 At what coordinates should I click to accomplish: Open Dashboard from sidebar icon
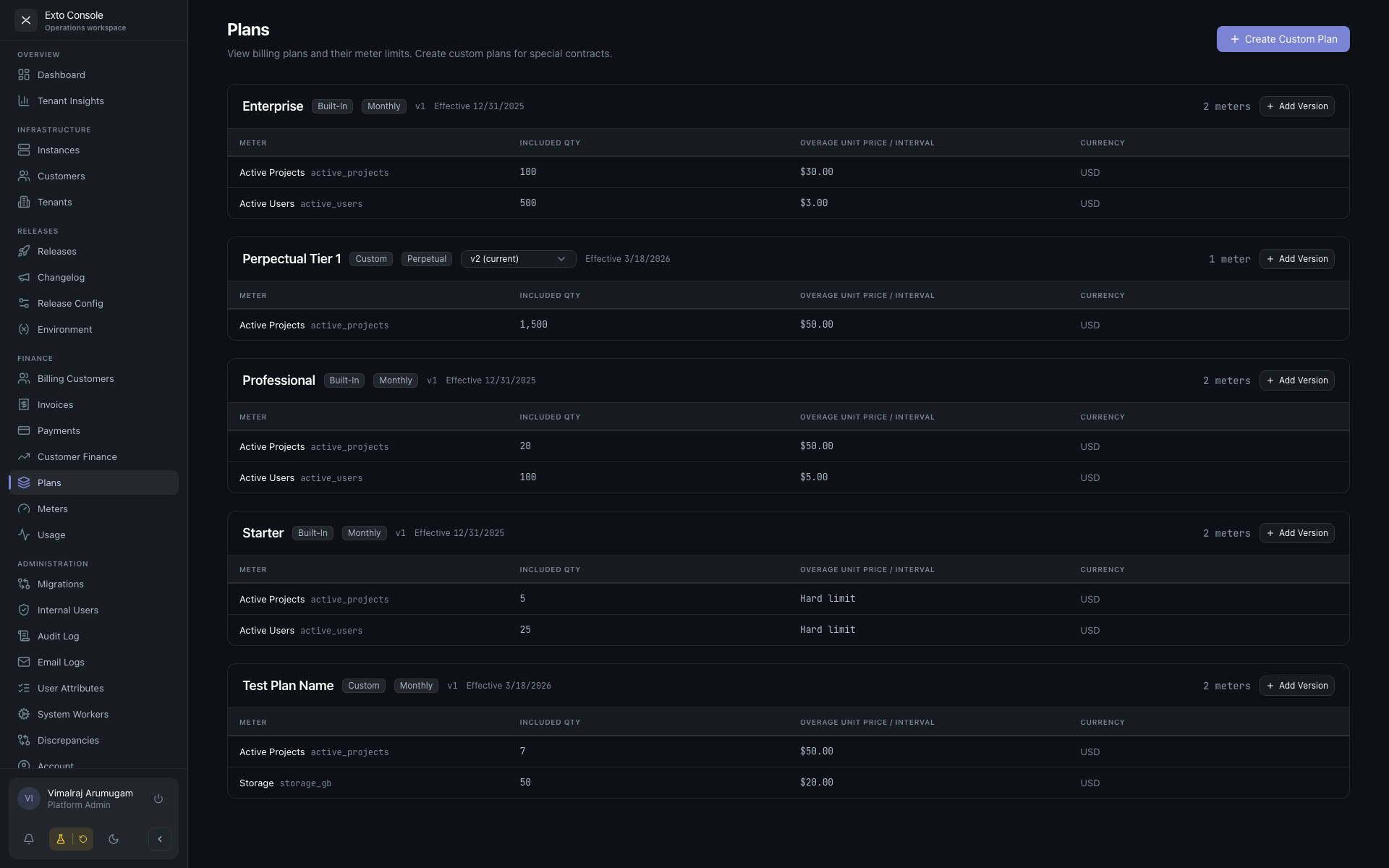pyautogui.click(x=24, y=75)
